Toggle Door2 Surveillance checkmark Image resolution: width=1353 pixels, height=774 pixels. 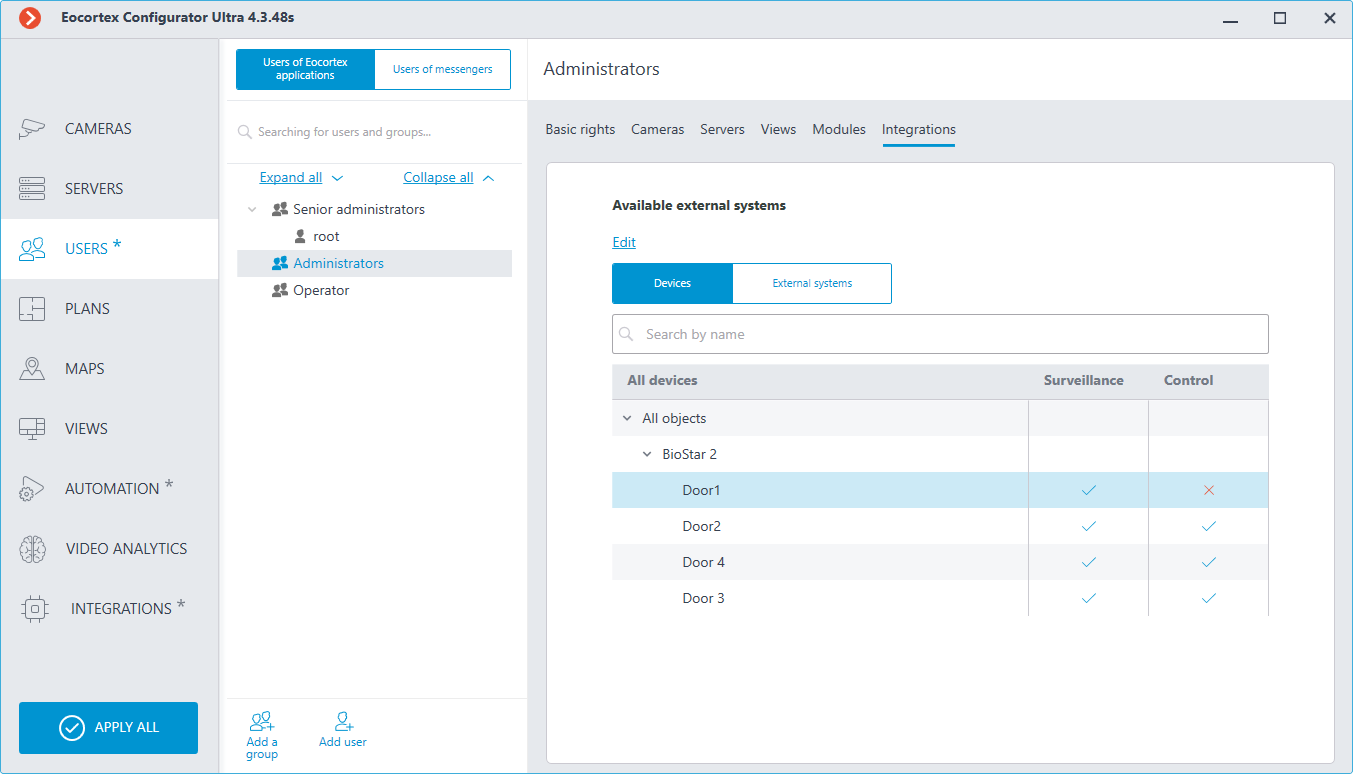1089,526
